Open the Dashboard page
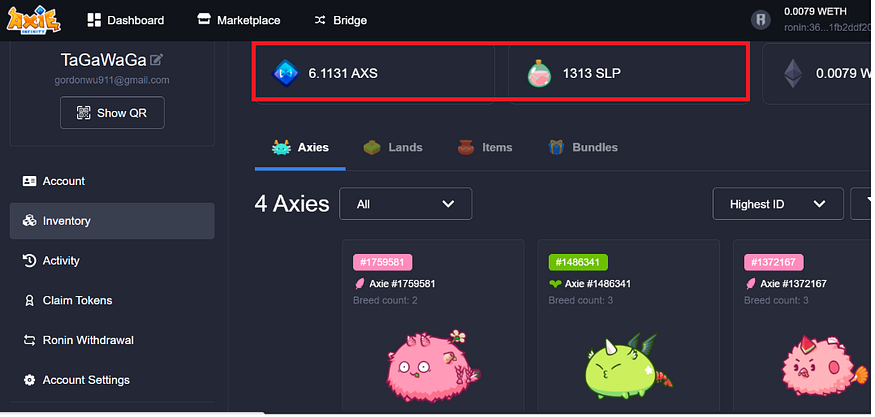 click(126, 20)
